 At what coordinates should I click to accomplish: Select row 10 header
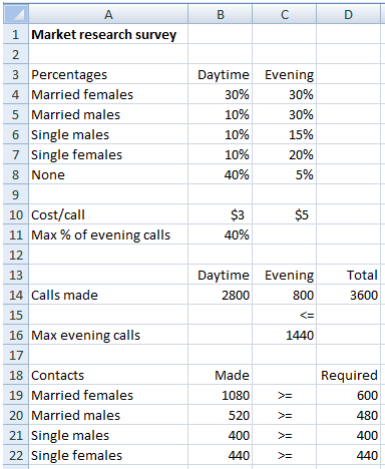tap(16, 214)
